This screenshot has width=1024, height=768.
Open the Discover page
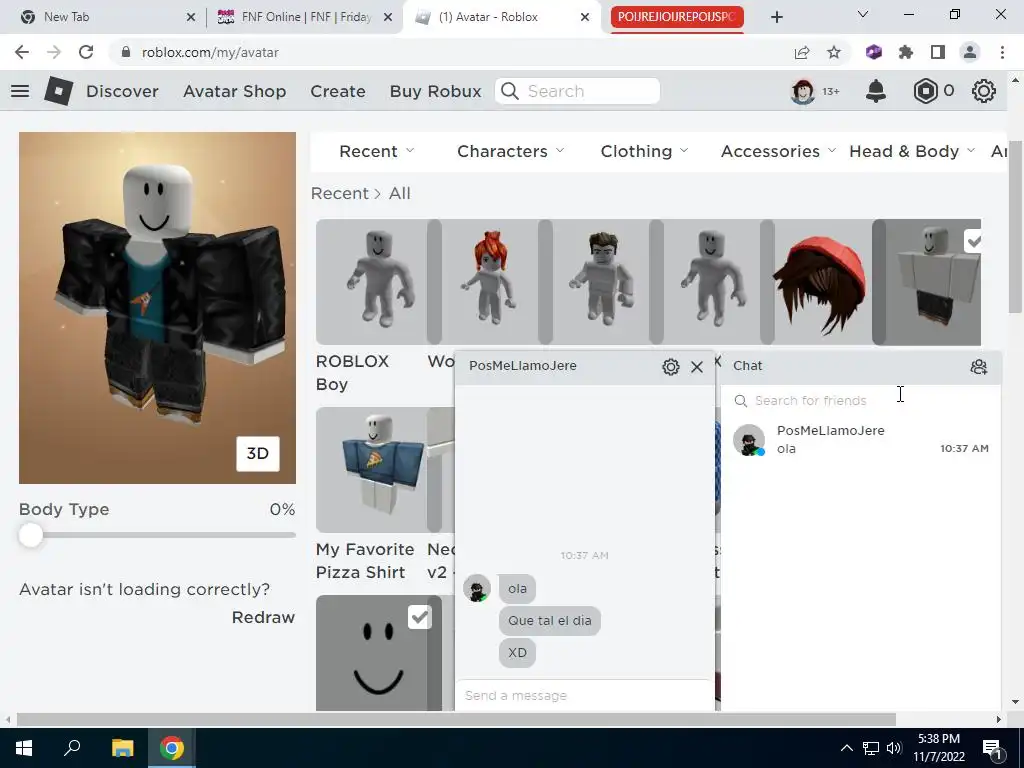pos(122,91)
